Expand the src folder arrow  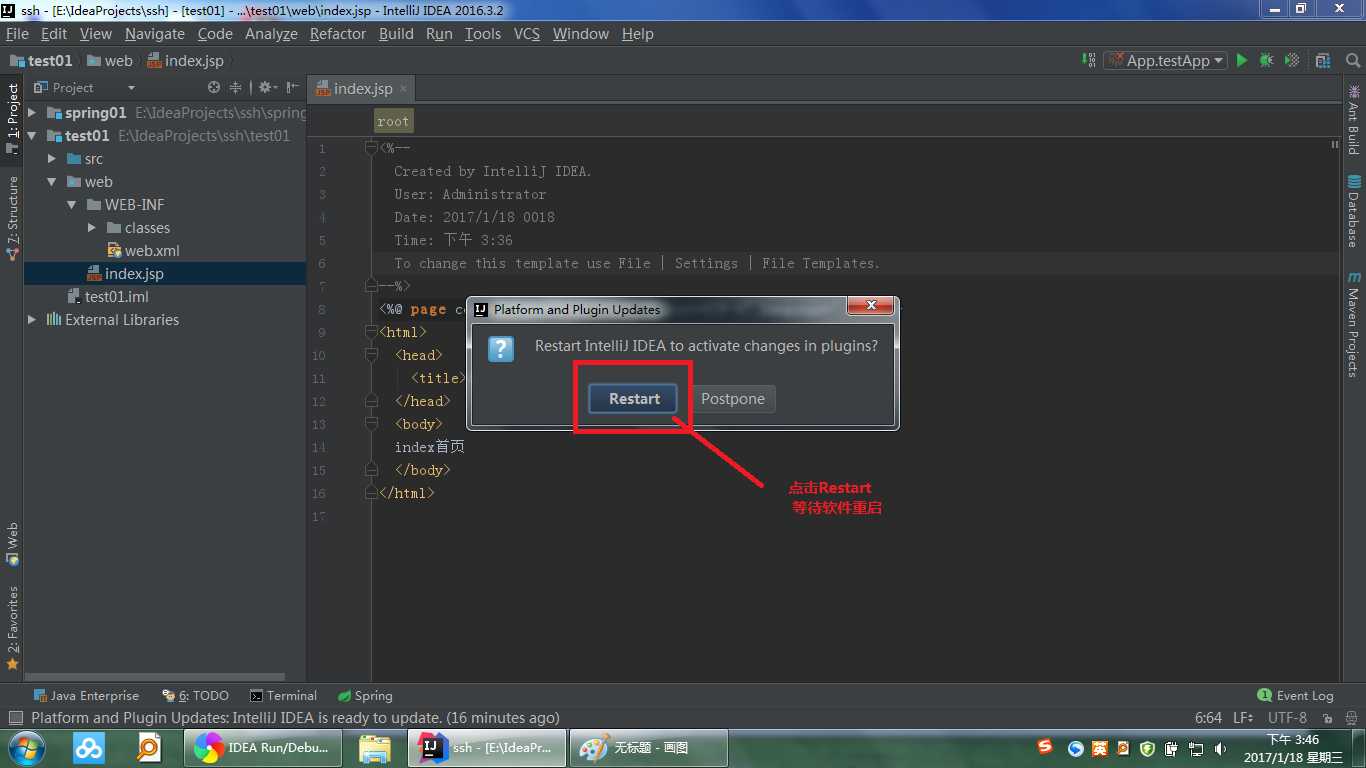[52, 159]
